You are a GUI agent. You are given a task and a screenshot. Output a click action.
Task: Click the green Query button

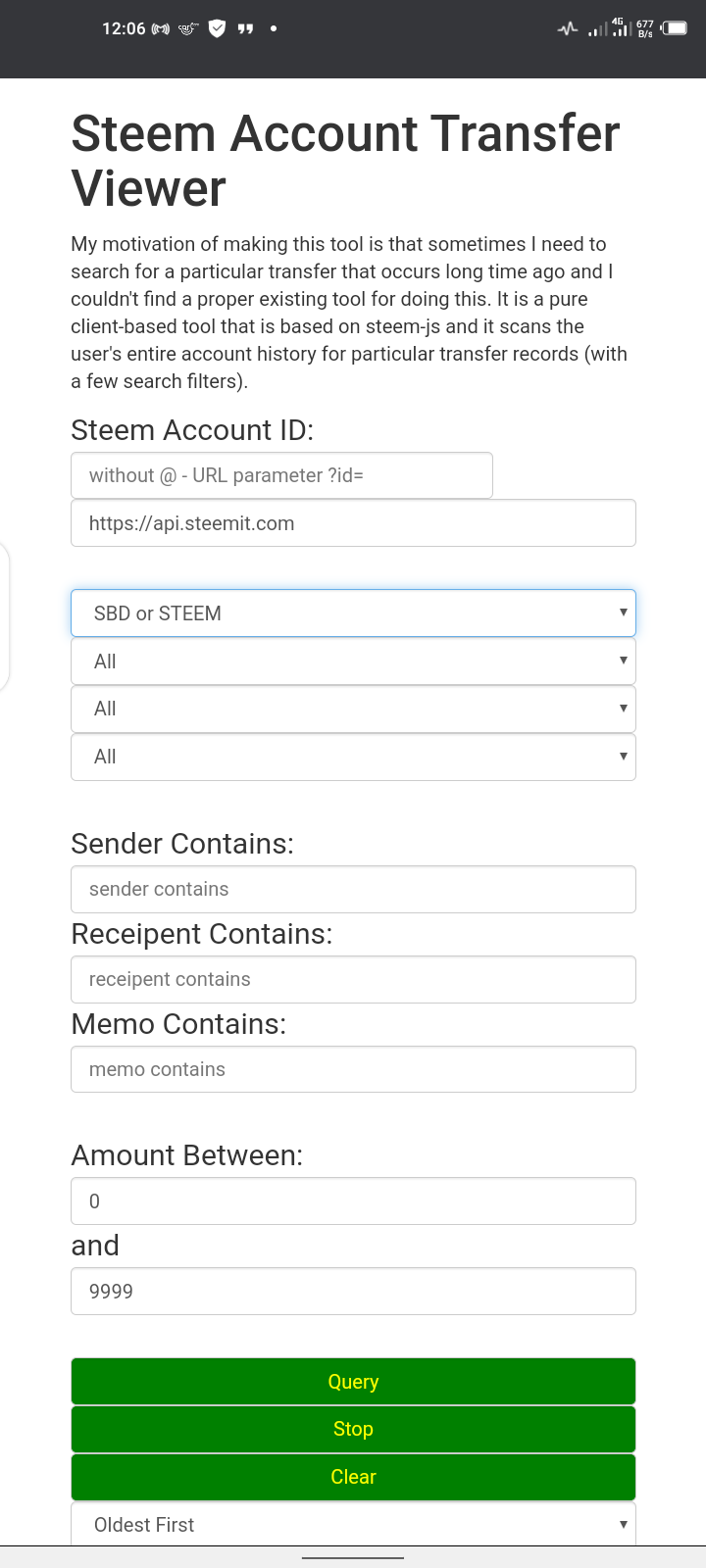pos(353,1382)
